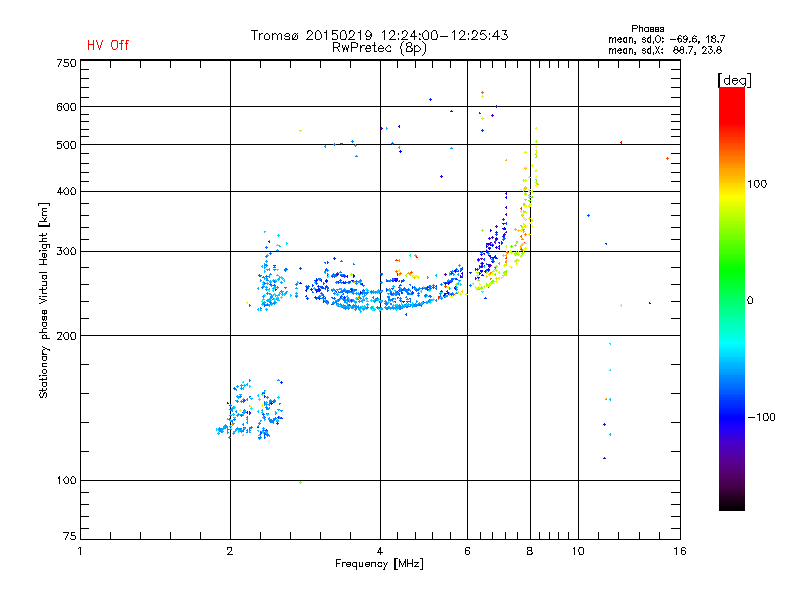This screenshot has width=800, height=600.
Task: Click the y-axis tick label '75'
Action: pos(70,536)
